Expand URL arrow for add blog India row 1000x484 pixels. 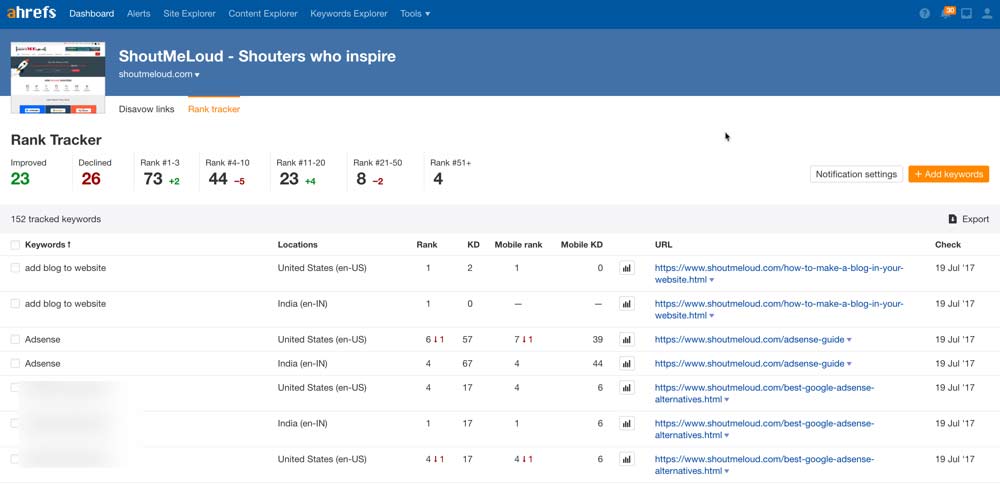coord(711,316)
